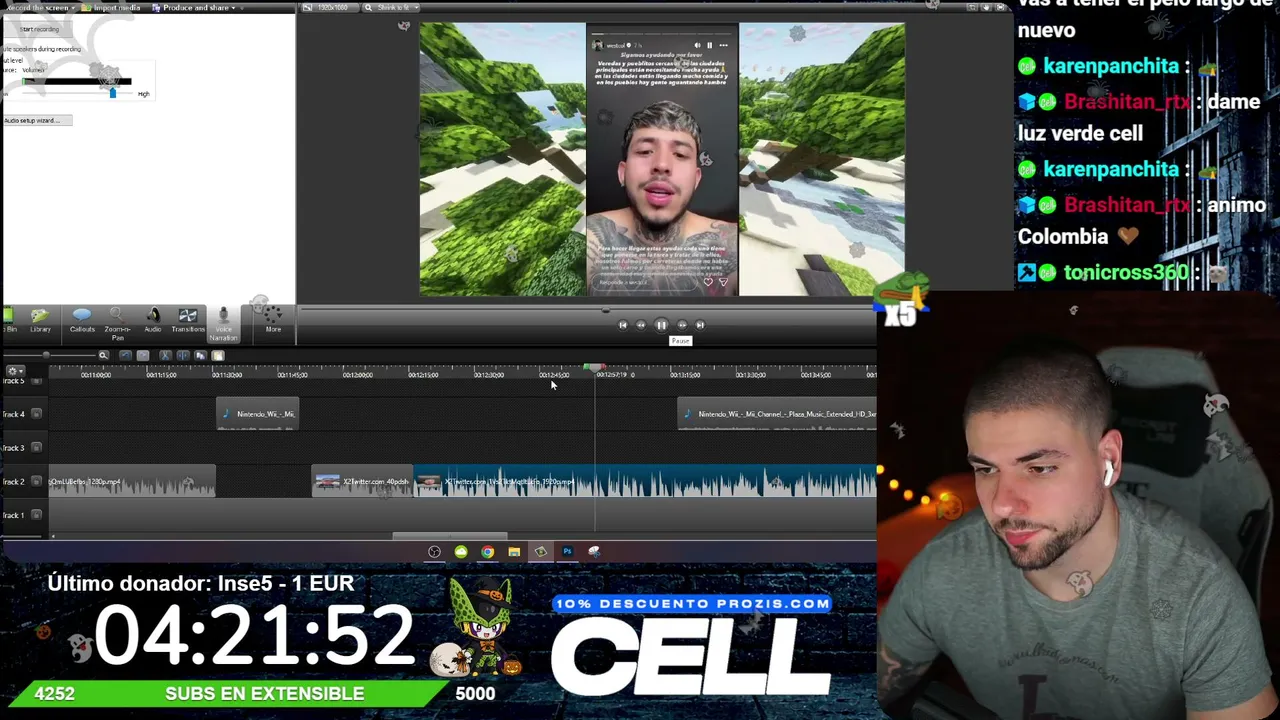Click the timeline playhead marker
This screenshot has height=720, width=1280.
595,369
